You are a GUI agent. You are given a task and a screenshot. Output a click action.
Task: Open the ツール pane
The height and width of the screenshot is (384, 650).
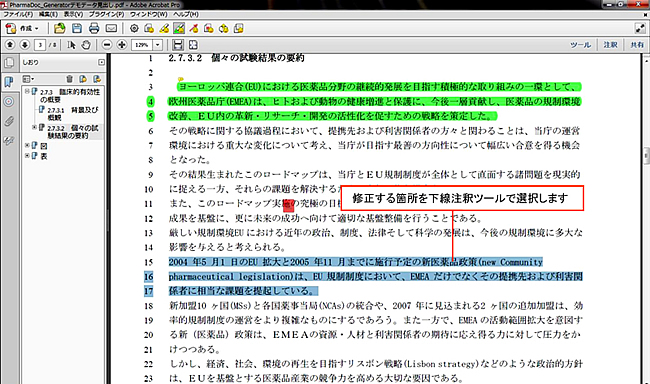pyautogui.click(x=580, y=45)
